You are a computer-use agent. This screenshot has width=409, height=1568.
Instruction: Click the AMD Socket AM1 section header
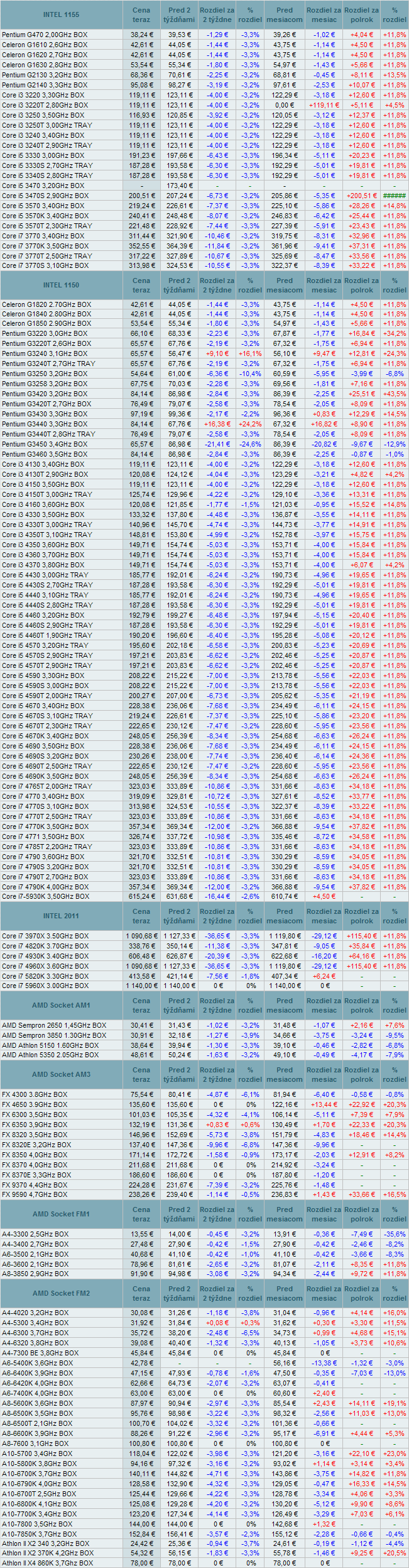[62, 1005]
